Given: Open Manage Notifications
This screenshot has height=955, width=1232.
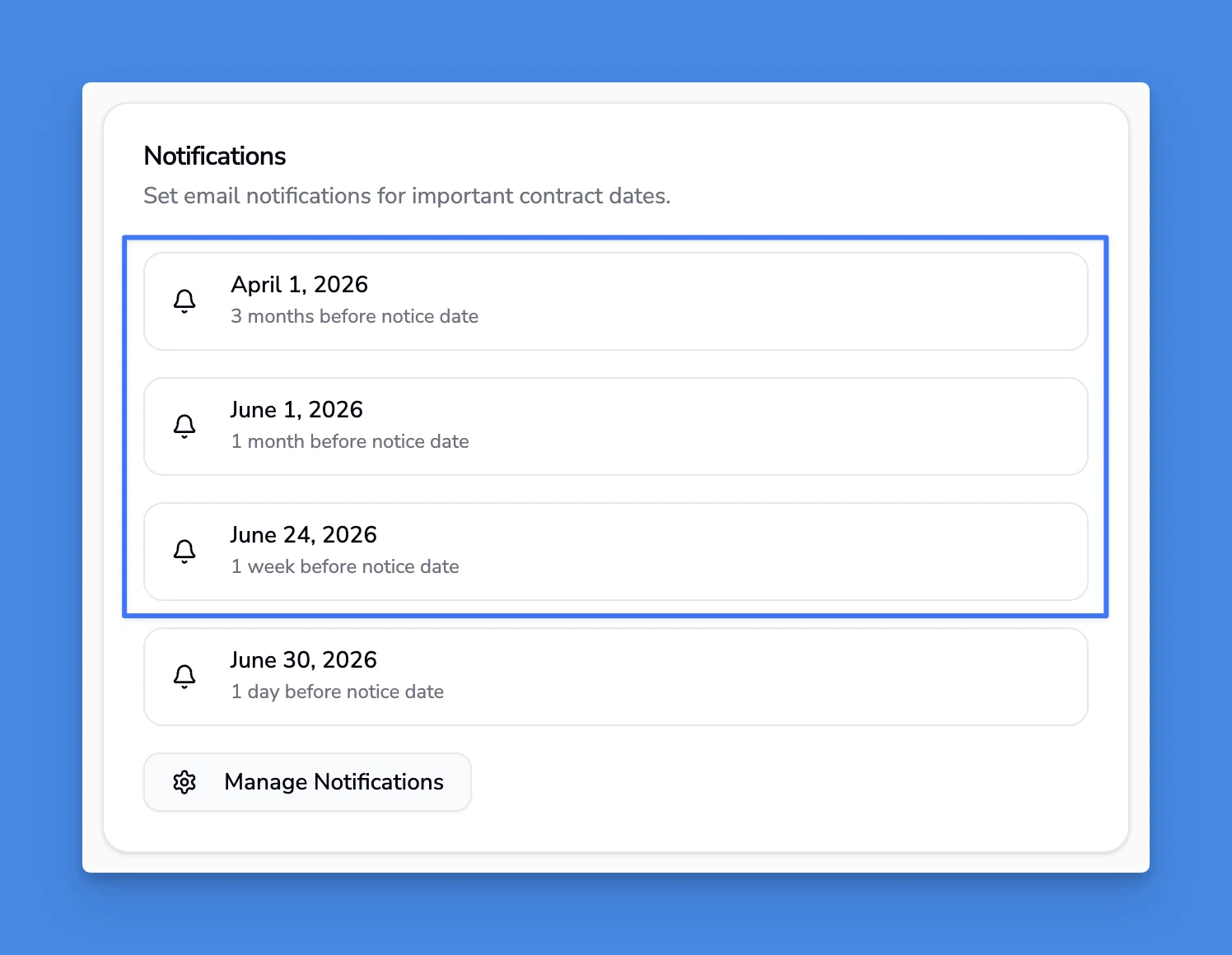Looking at the screenshot, I should click(x=307, y=782).
